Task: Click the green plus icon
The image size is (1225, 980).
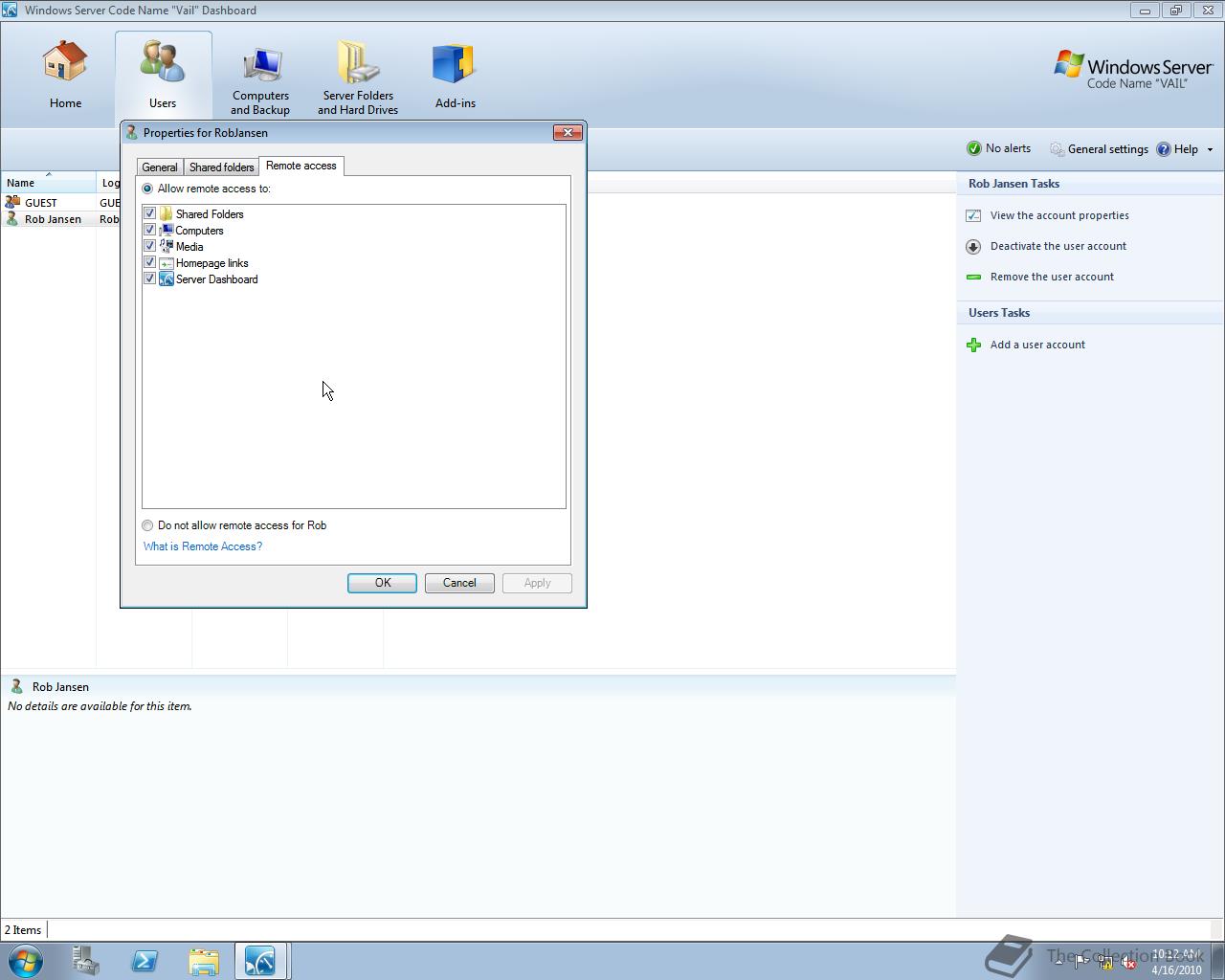Action: point(973,345)
